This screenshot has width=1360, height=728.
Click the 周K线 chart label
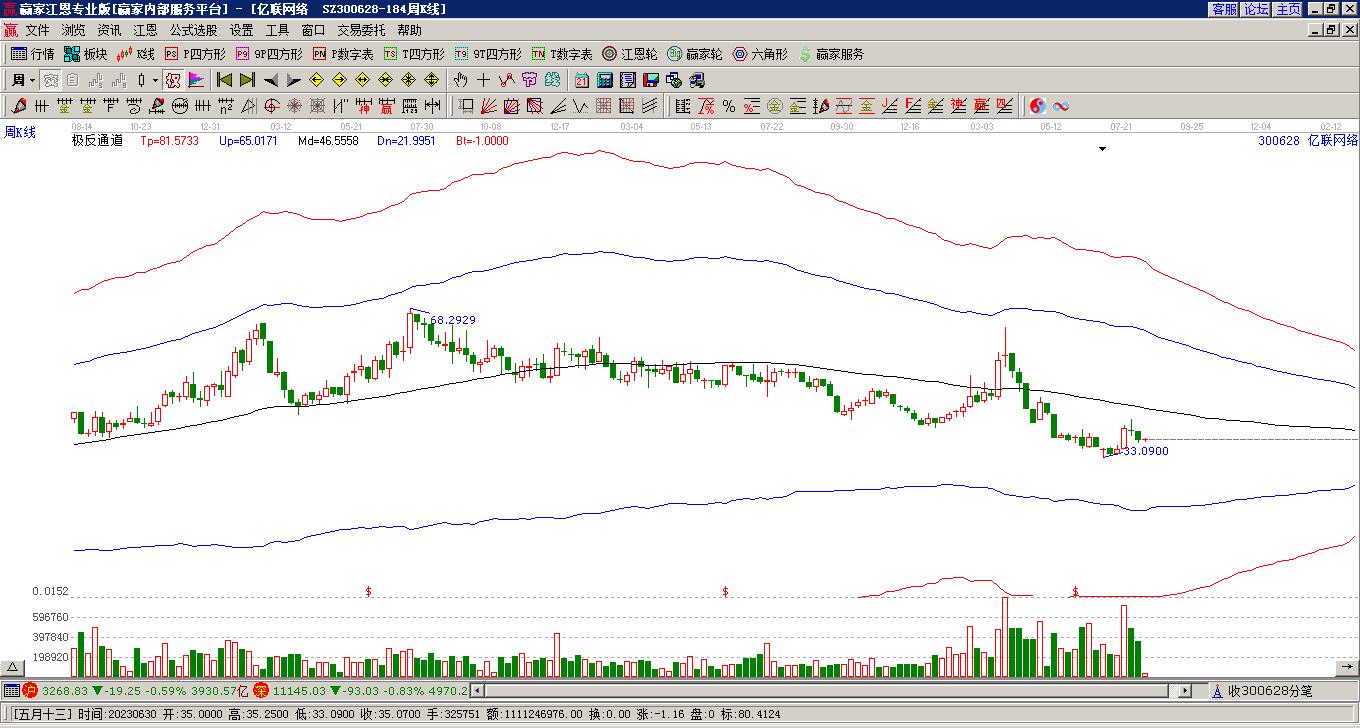tap(20, 132)
